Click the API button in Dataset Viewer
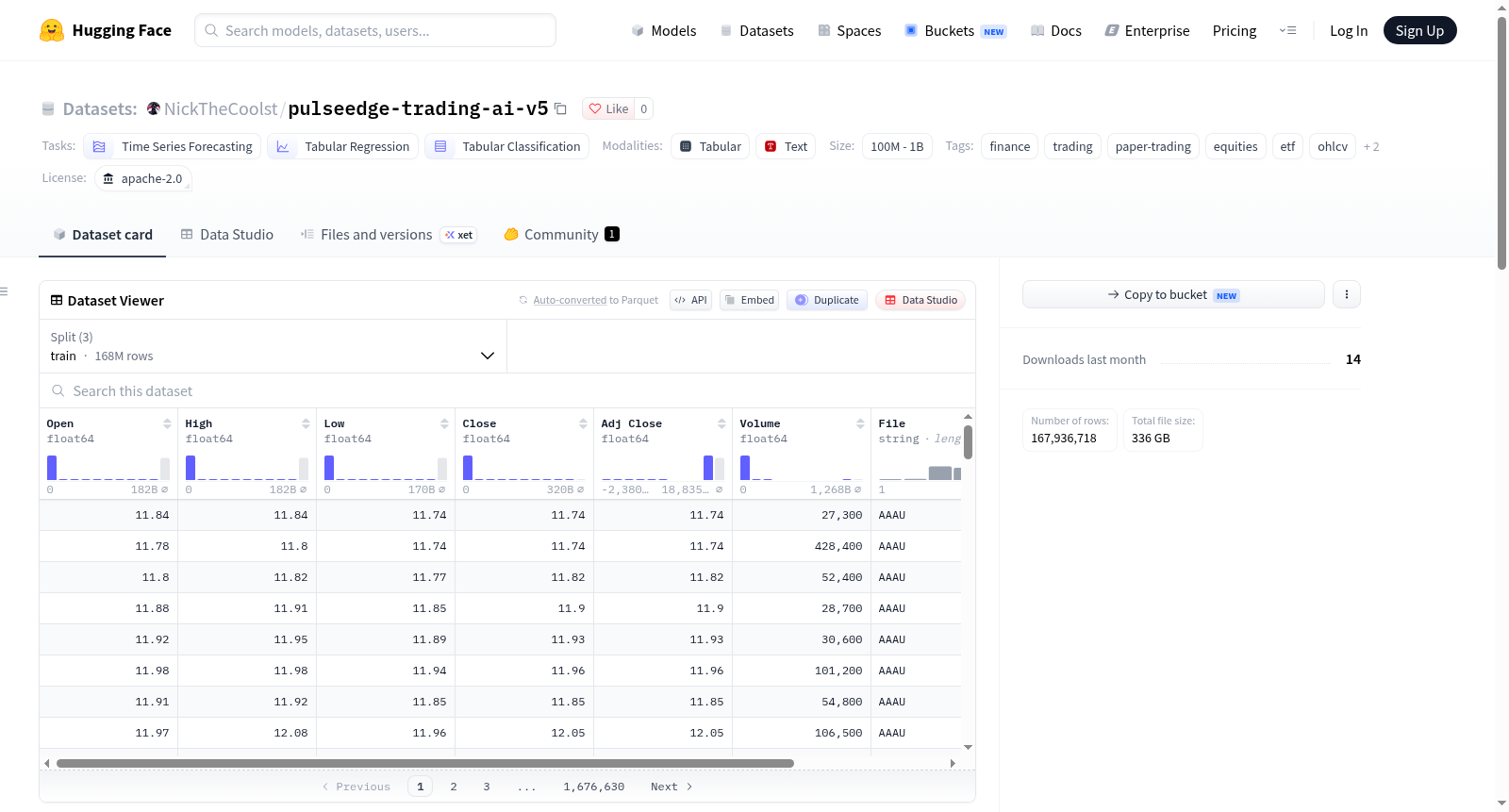The width and height of the screenshot is (1509, 812). (690, 300)
